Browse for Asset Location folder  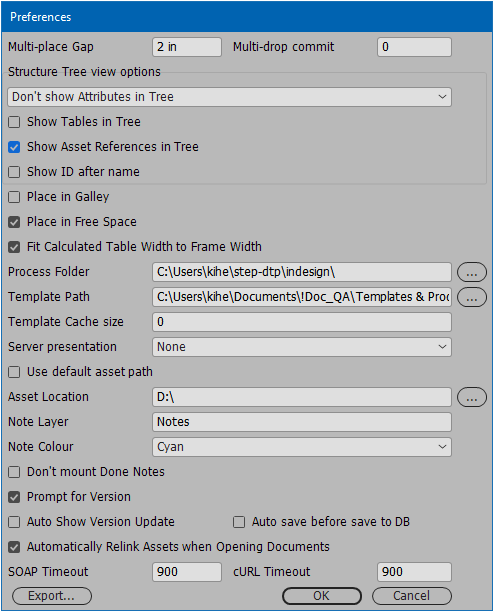[472, 397]
